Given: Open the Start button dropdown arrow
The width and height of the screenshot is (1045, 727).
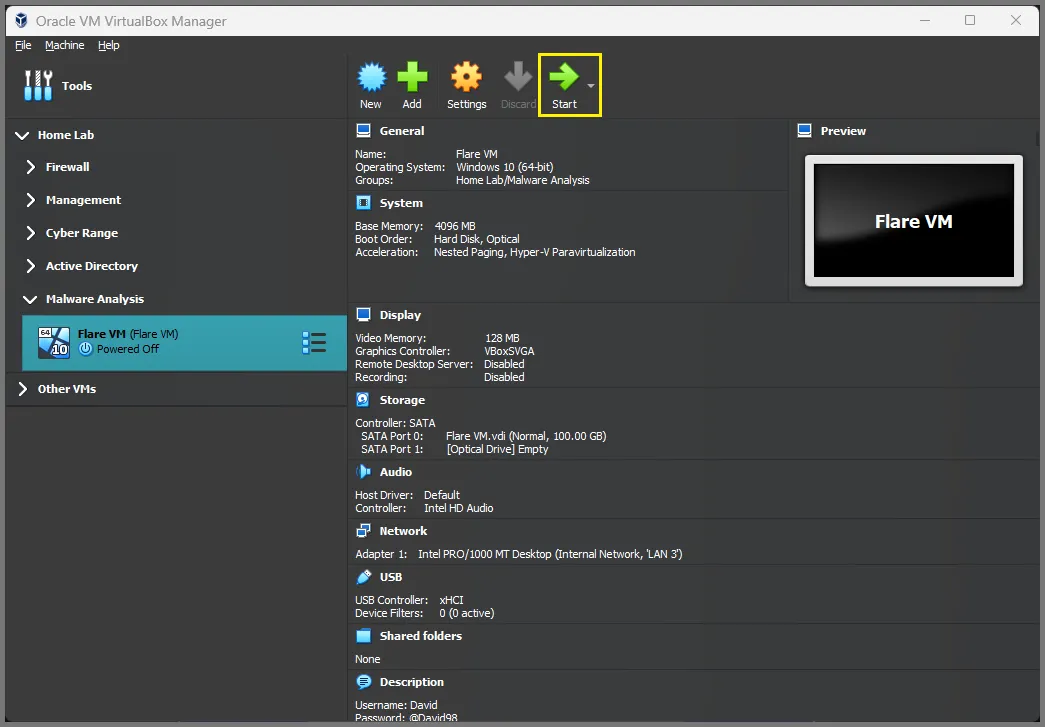Looking at the screenshot, I should click(590, 85).
